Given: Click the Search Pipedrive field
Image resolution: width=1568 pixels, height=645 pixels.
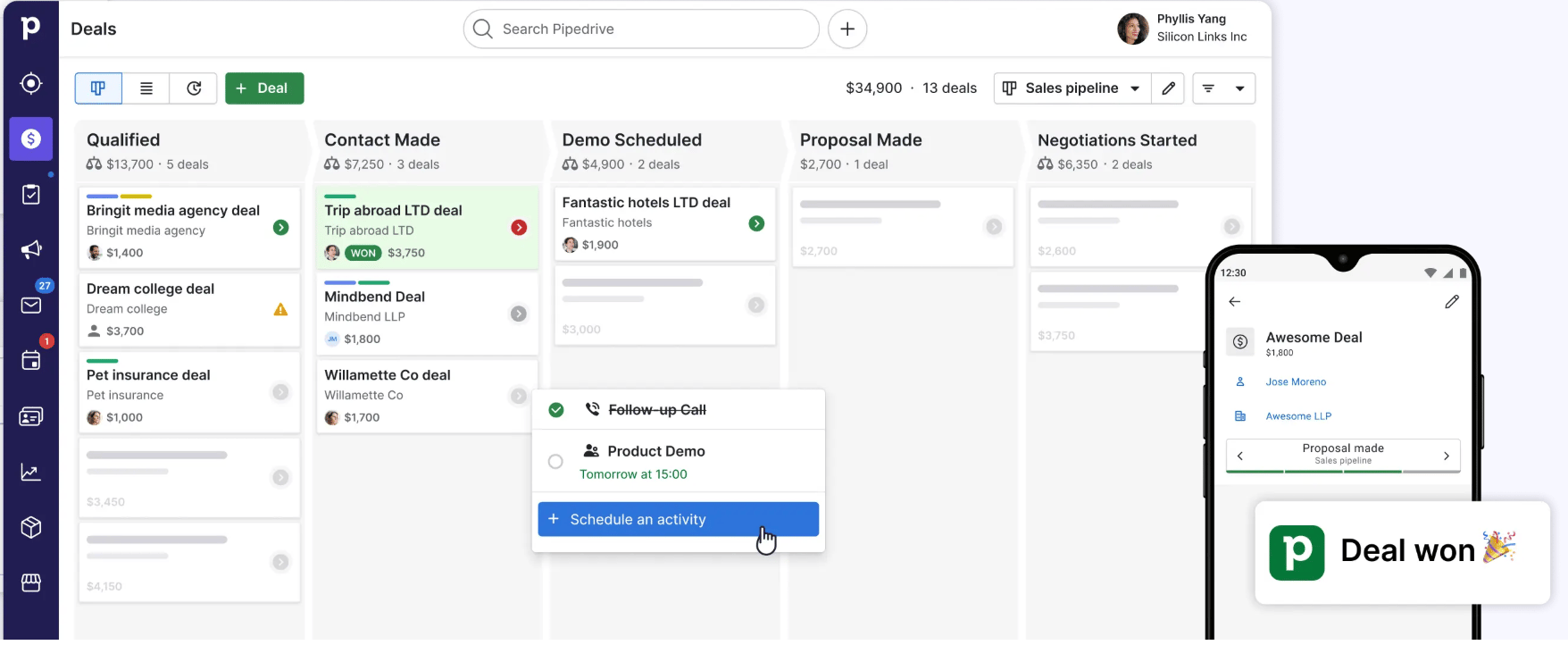Looking at the screenshot, I should pyautogui.click(x=640, y=29).
